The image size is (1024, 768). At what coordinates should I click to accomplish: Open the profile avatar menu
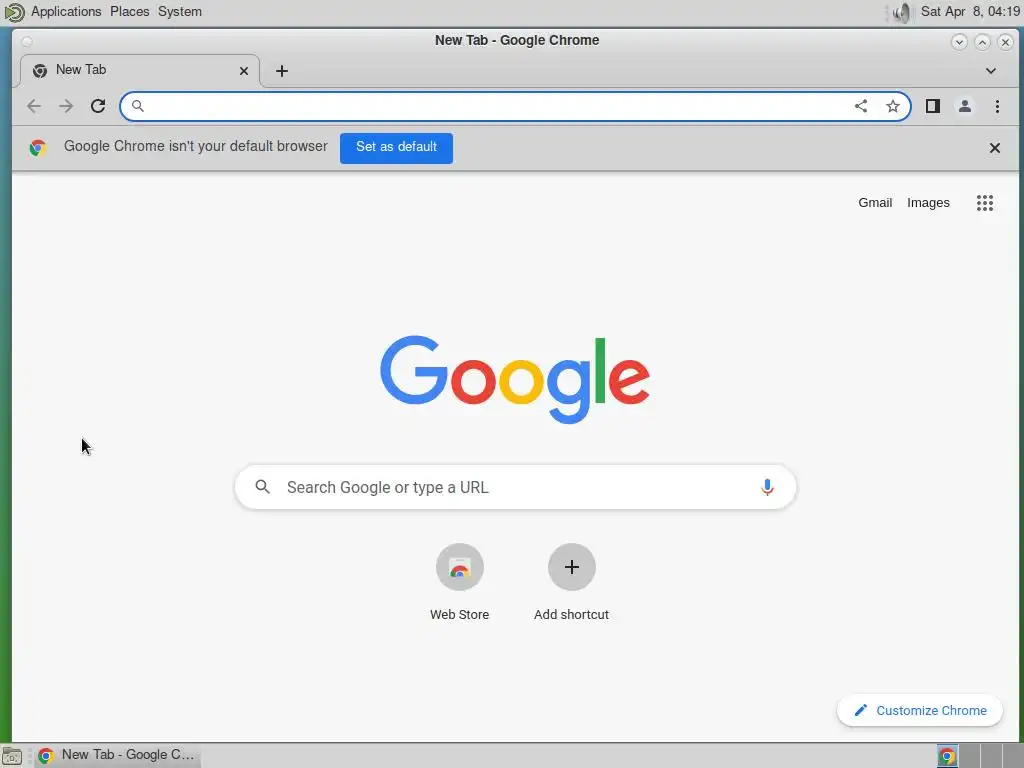pyautogui.click(x=965, y=106)
